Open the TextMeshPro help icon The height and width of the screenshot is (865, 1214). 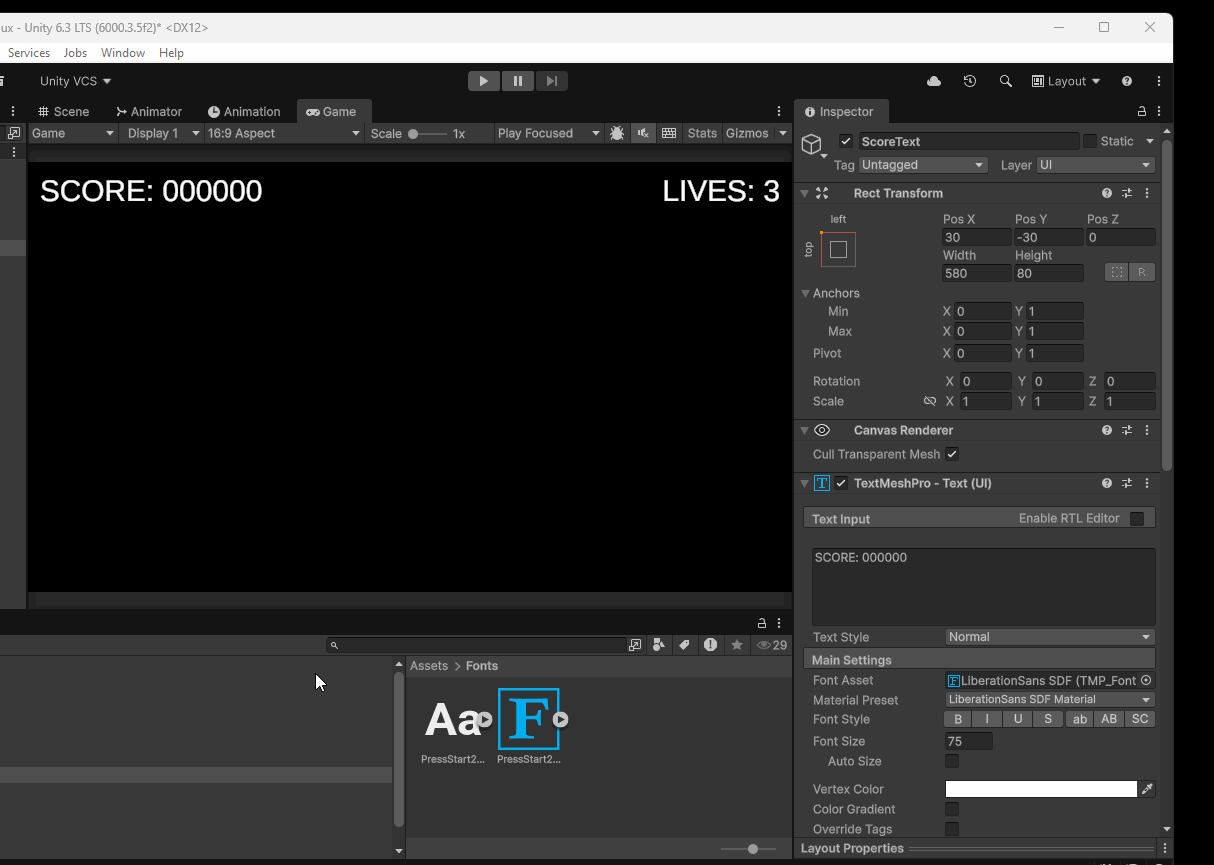1107,483
